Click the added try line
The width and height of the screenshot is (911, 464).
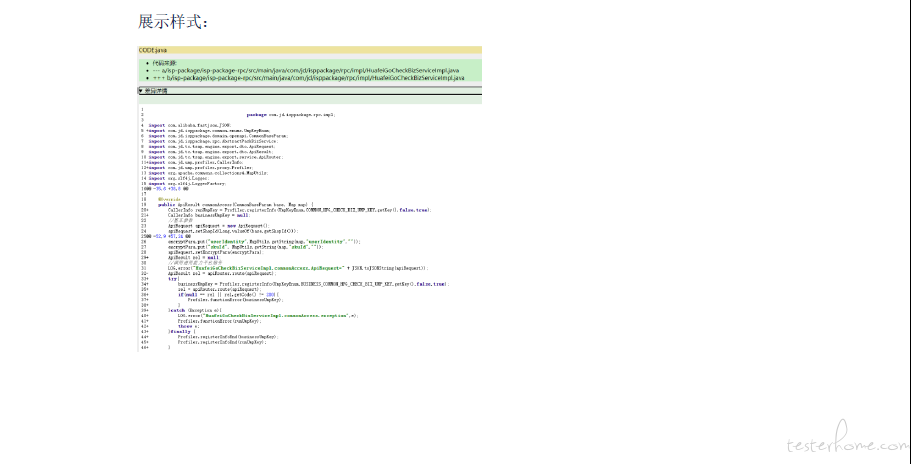(x=173, y=278)
